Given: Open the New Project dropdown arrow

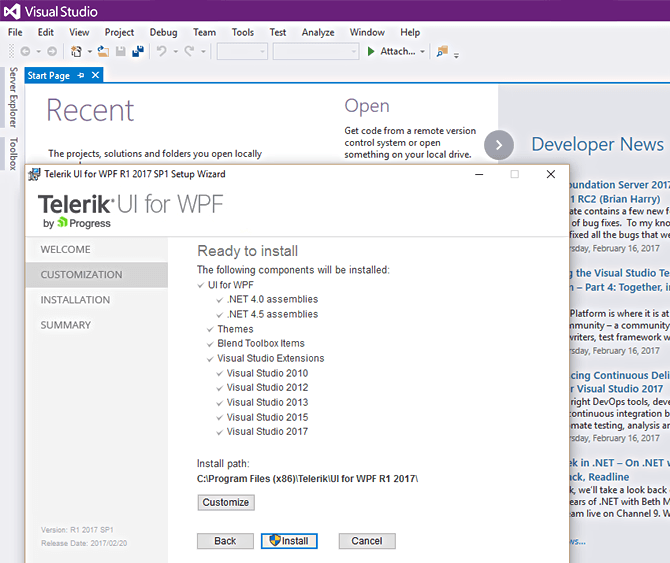Looking at the screenshot, I should pyautogui.click(x=89, y=51).
